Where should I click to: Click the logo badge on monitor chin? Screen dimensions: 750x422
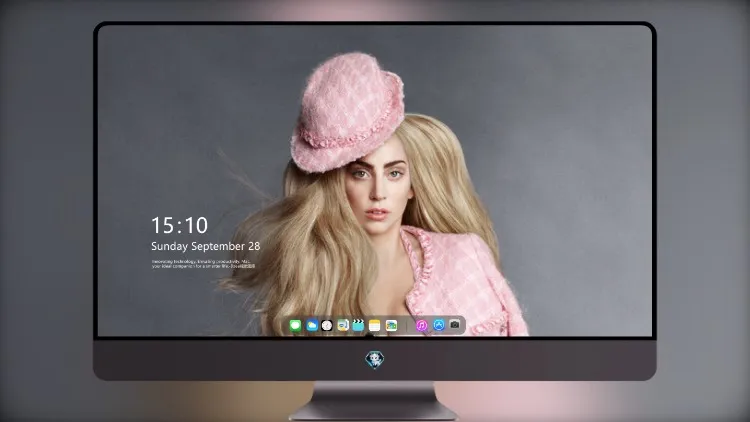coord(375,360)
